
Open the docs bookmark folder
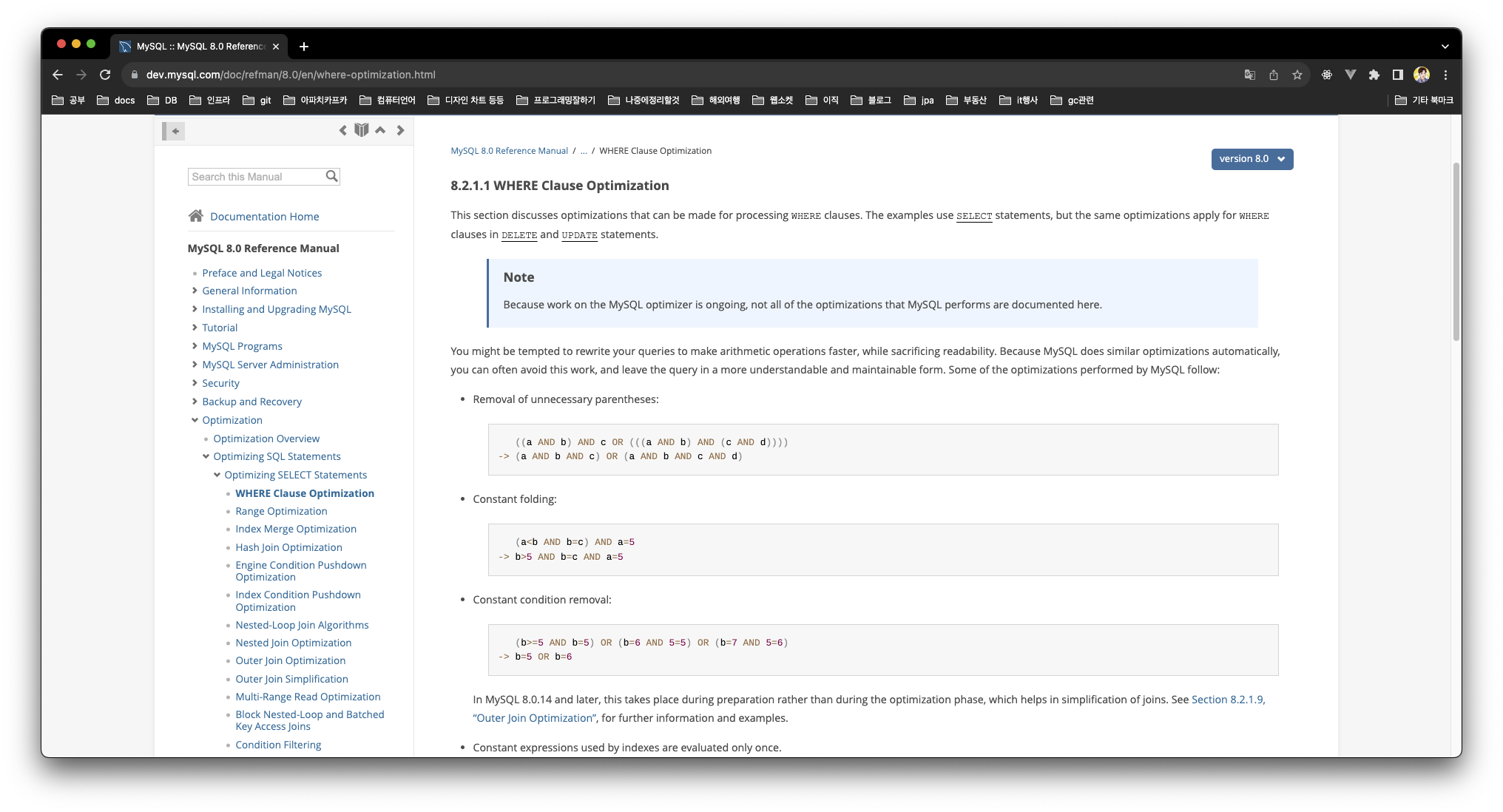116,100
